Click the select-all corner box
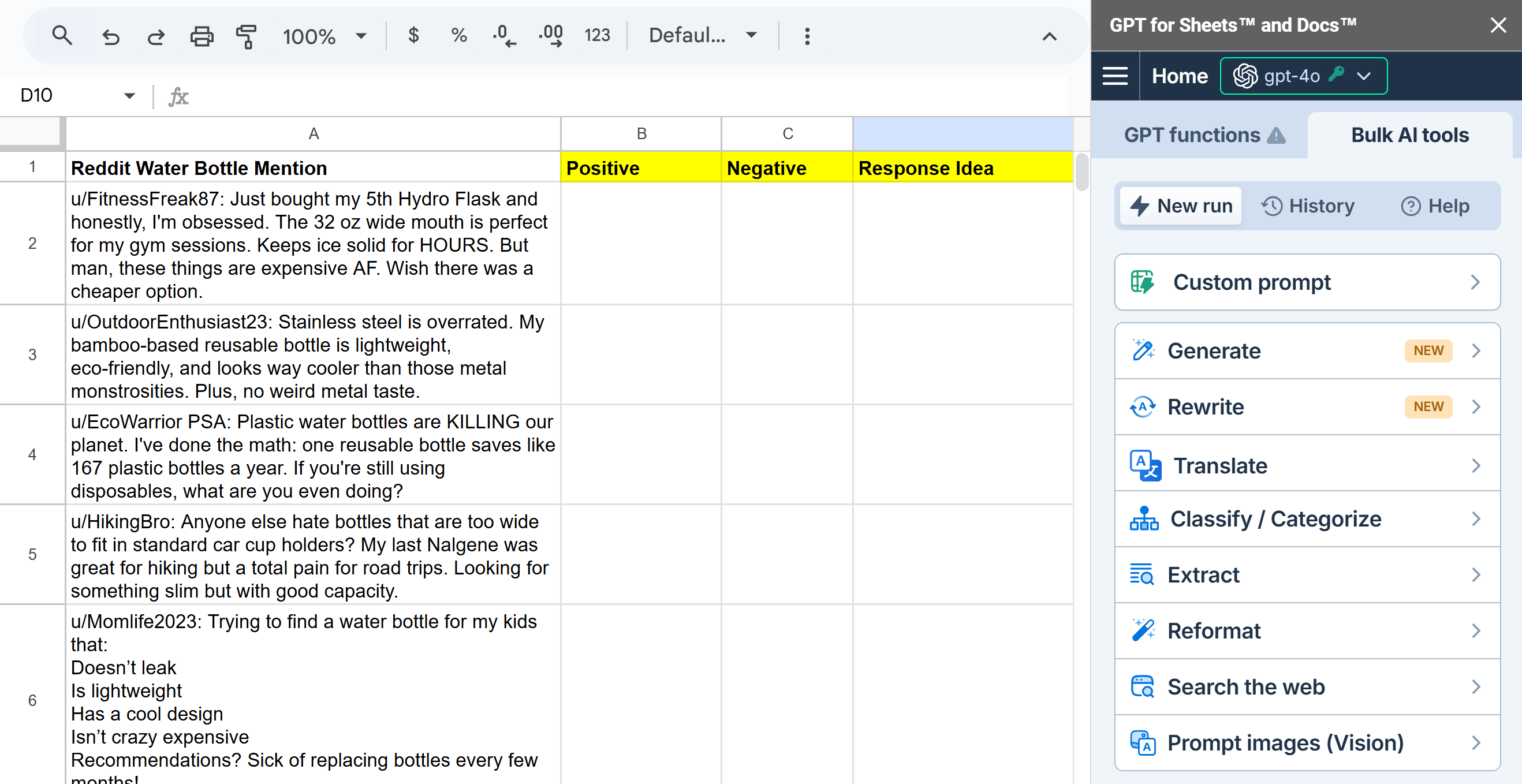Image resolution: width=1522 pixels, height=784 pixels. click(x=31, y=132)
